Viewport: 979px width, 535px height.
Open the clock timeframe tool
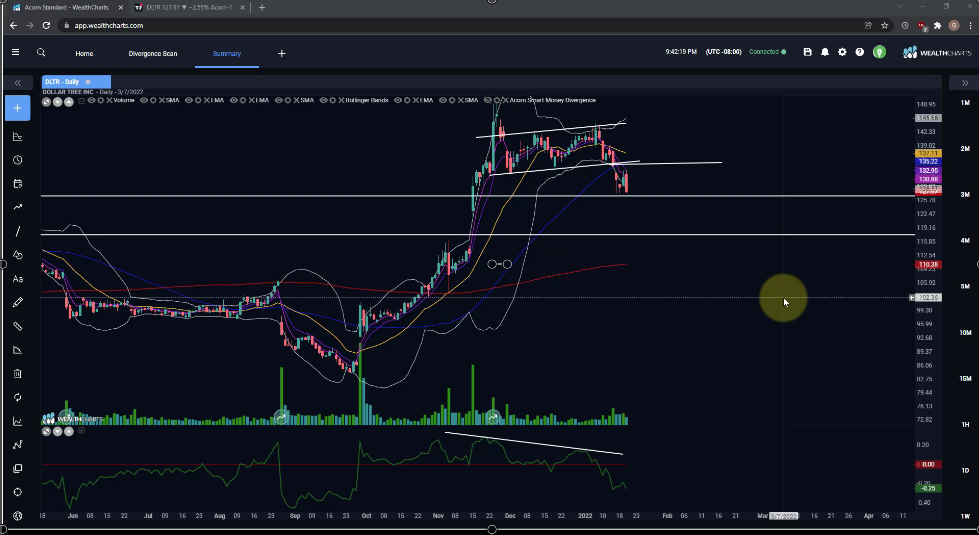(17, 160)
